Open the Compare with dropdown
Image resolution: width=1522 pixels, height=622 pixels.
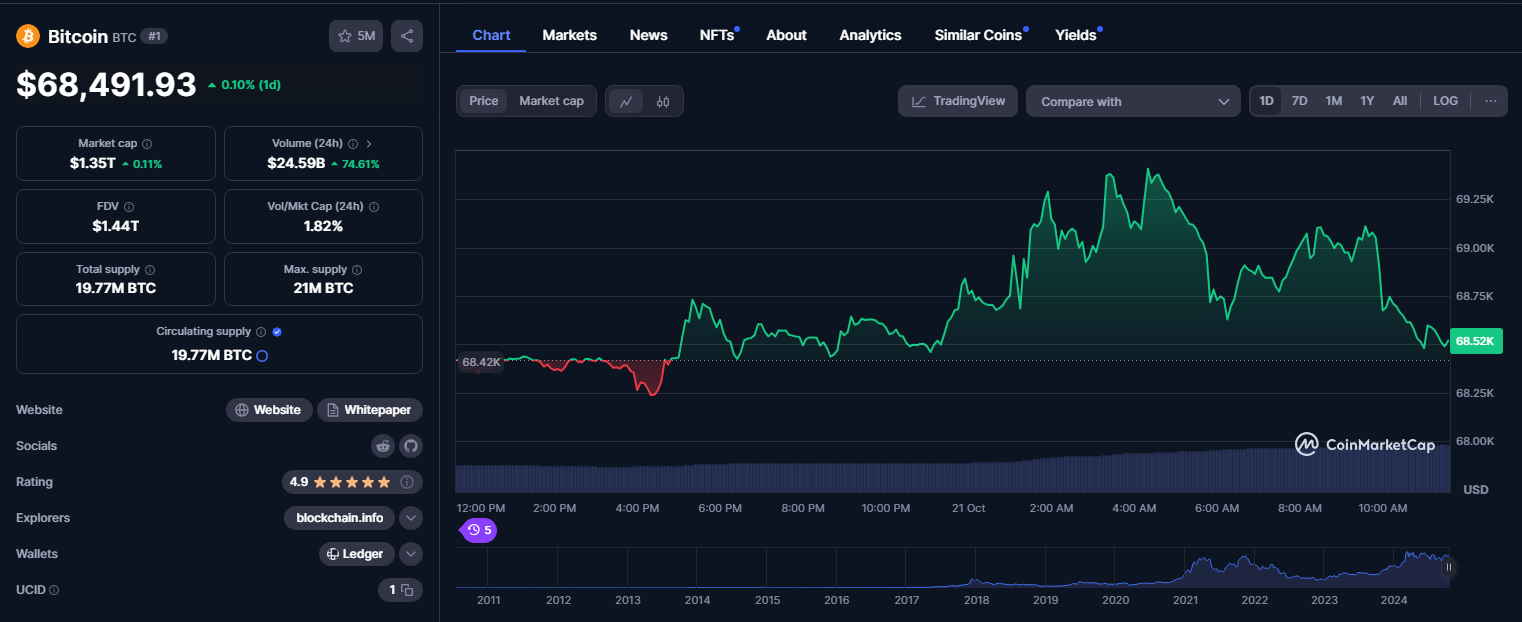pos(1133,101)
